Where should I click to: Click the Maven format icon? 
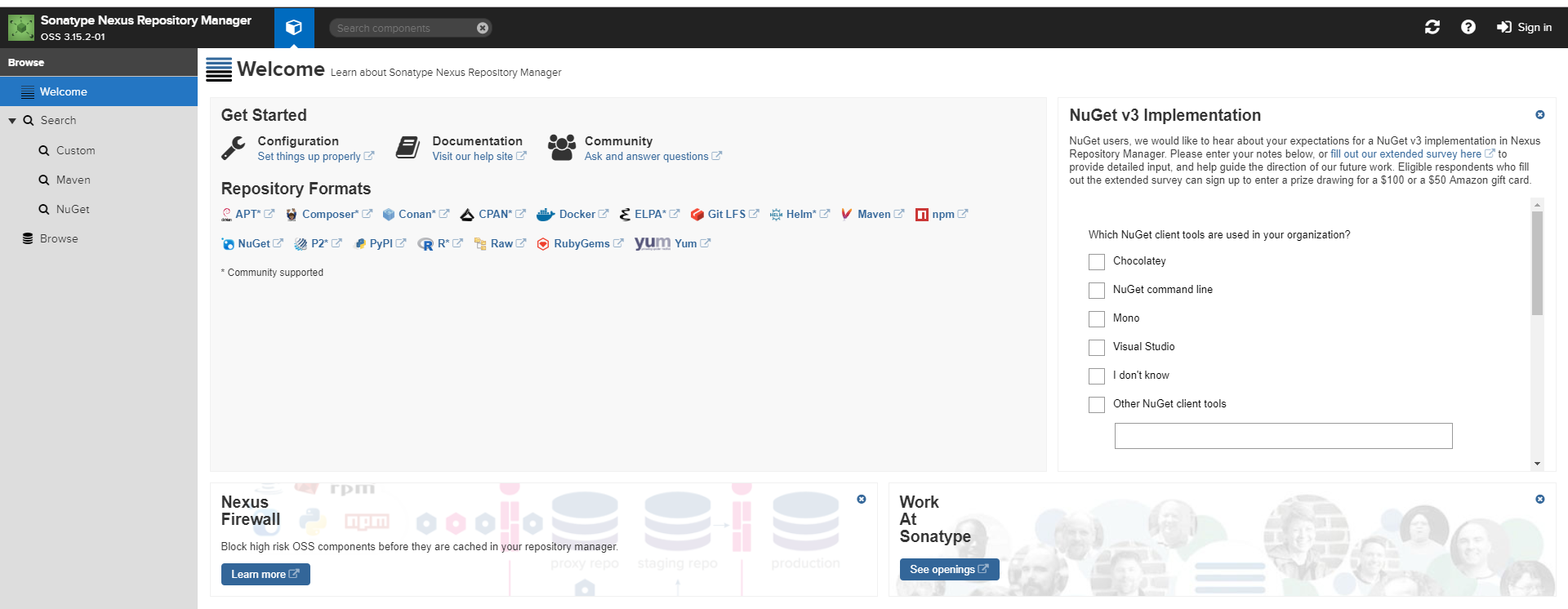(847, 214)
